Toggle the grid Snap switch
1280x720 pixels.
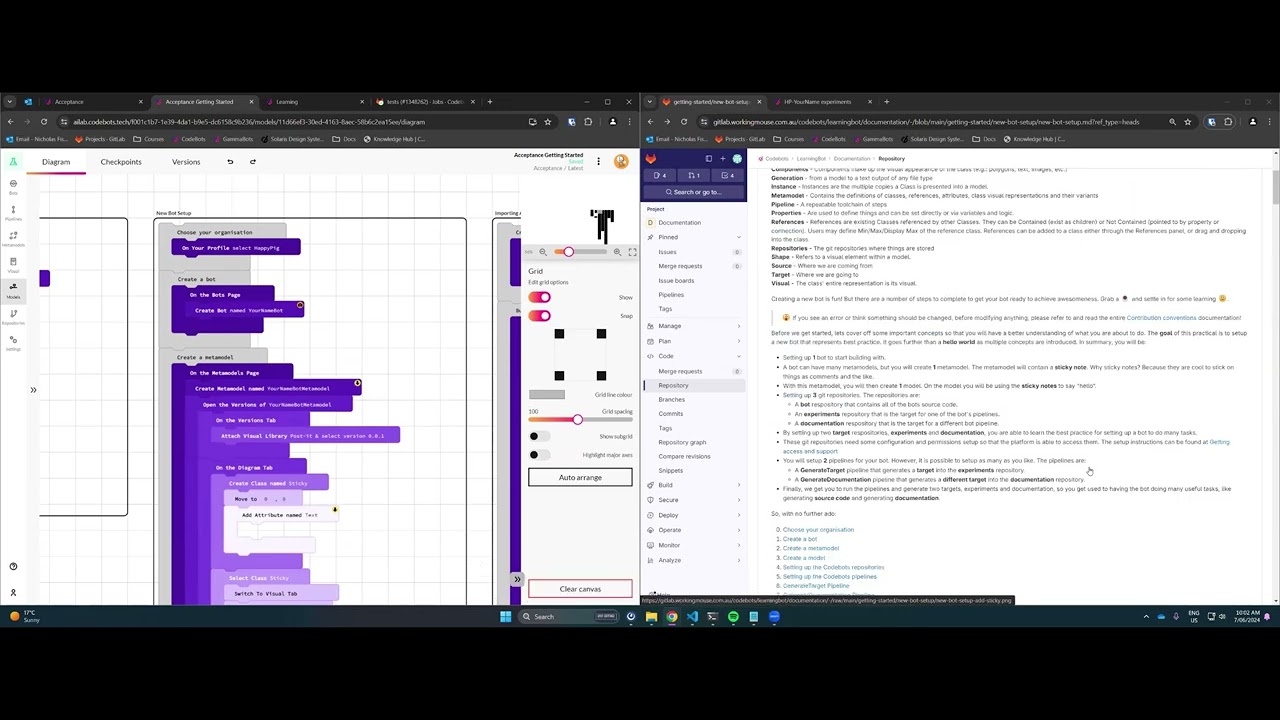pyautogui.click(x=539, y=316)
